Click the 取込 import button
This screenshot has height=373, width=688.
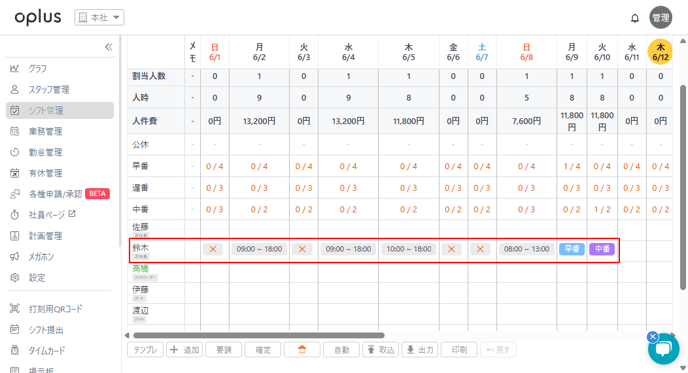[x=380, y=350]
